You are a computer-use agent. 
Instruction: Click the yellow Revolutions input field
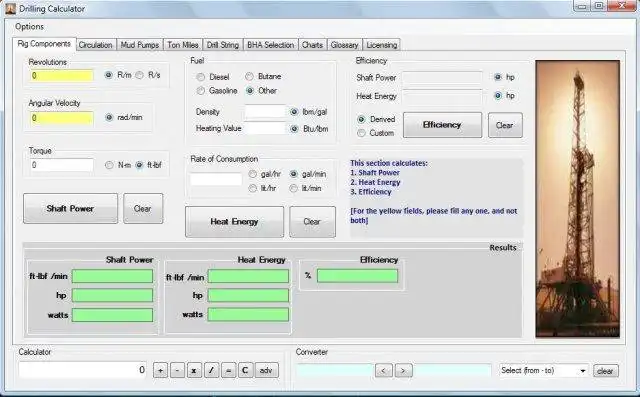61,75
